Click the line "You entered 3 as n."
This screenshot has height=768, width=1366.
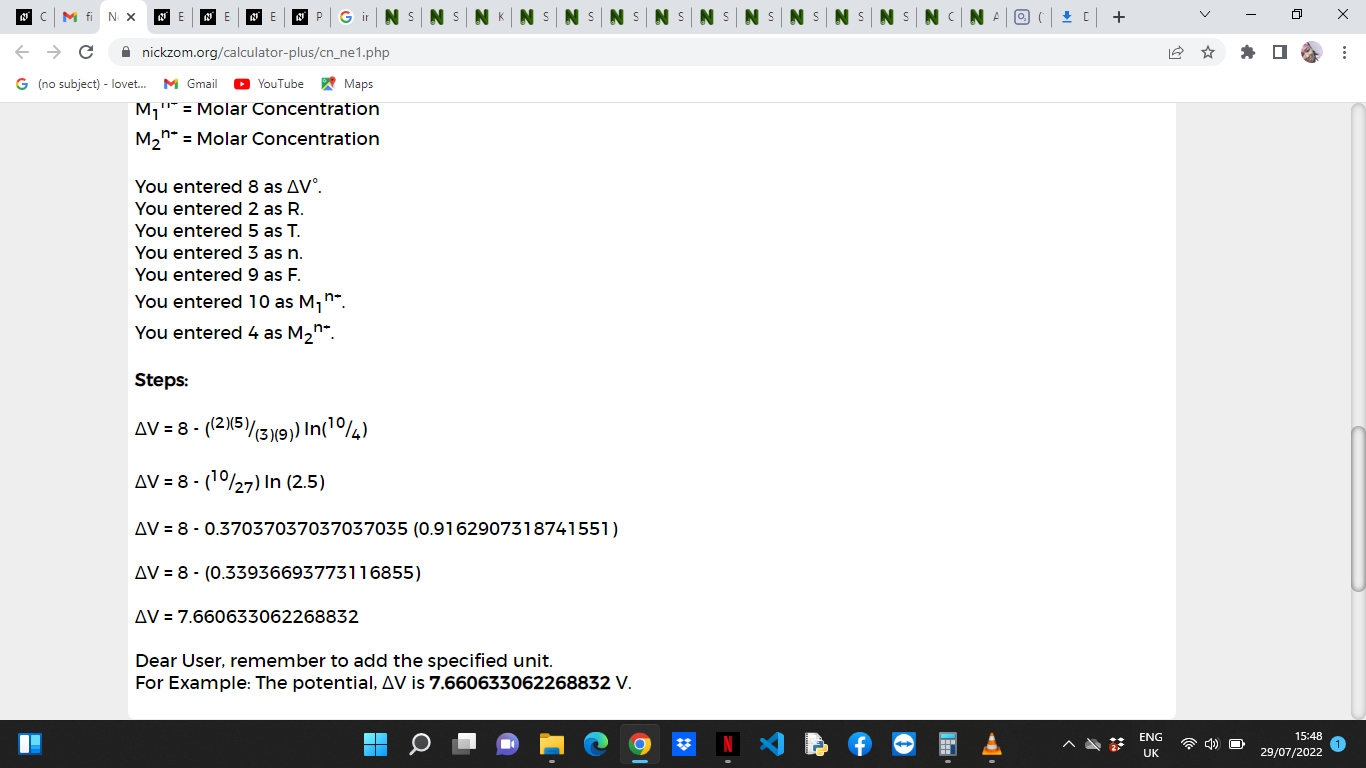pos(219,253)
